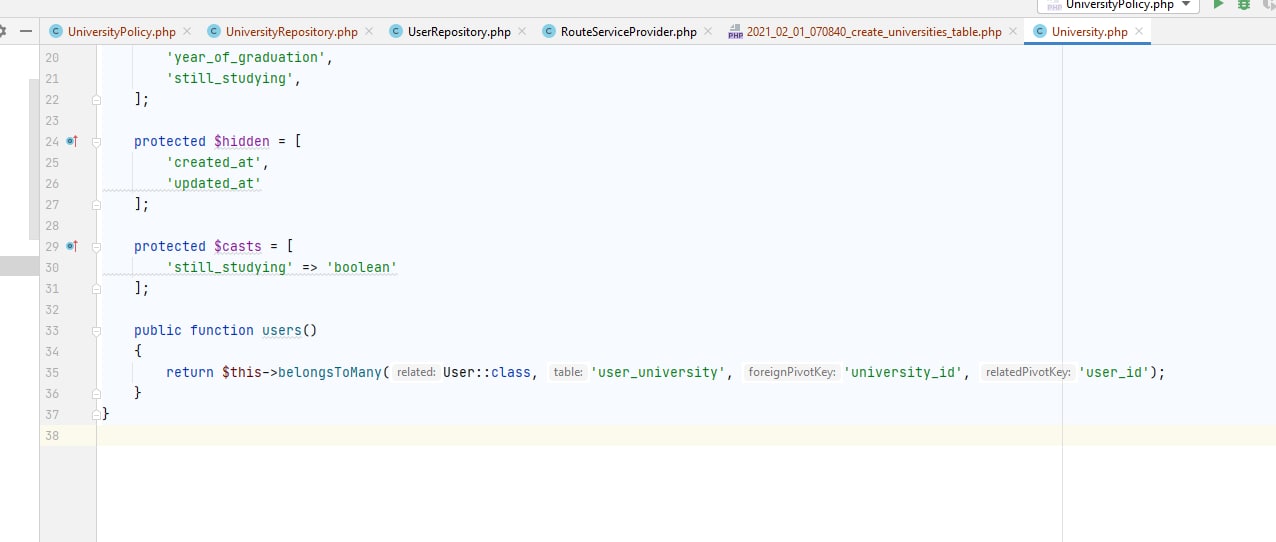Click the related: parameter hint
The image size is (1276, 542).
(416, 372)
